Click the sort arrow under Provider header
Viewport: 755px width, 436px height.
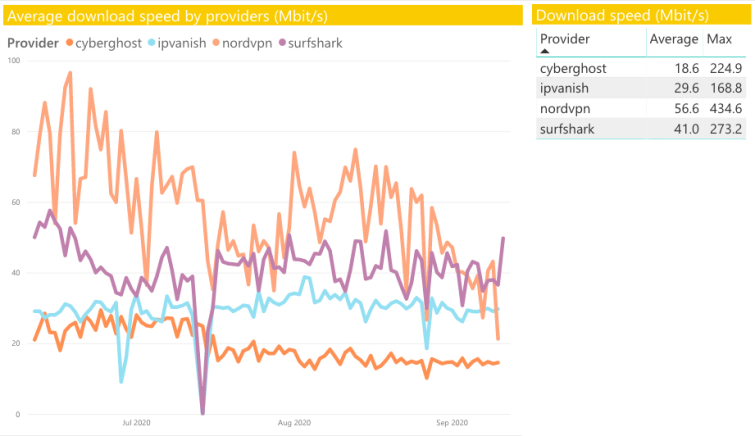[545, 51]
